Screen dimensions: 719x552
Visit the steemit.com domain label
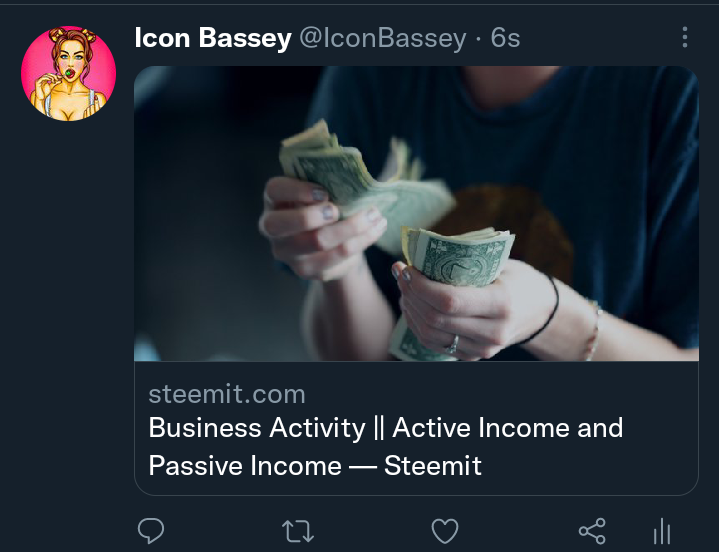(227, 394)
